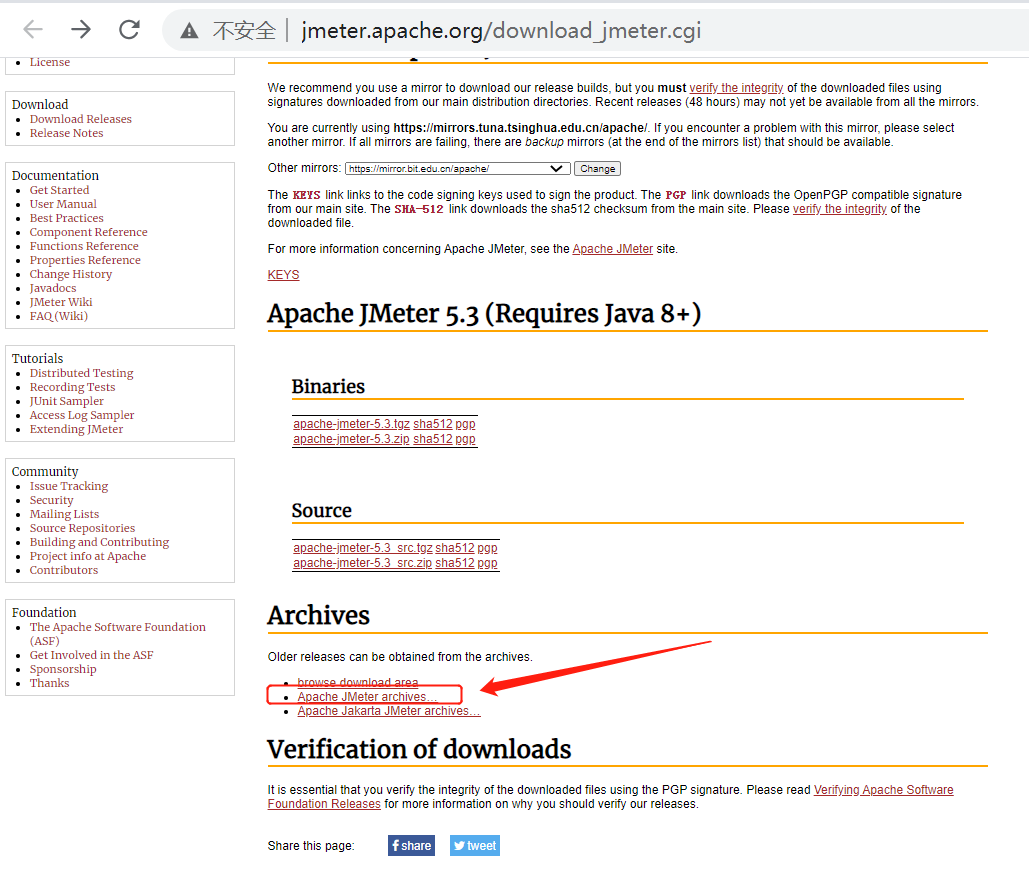Screen dimensions: 1029x869
Task: Reload the page with refresh icon
Action: (x=129, y=30)
